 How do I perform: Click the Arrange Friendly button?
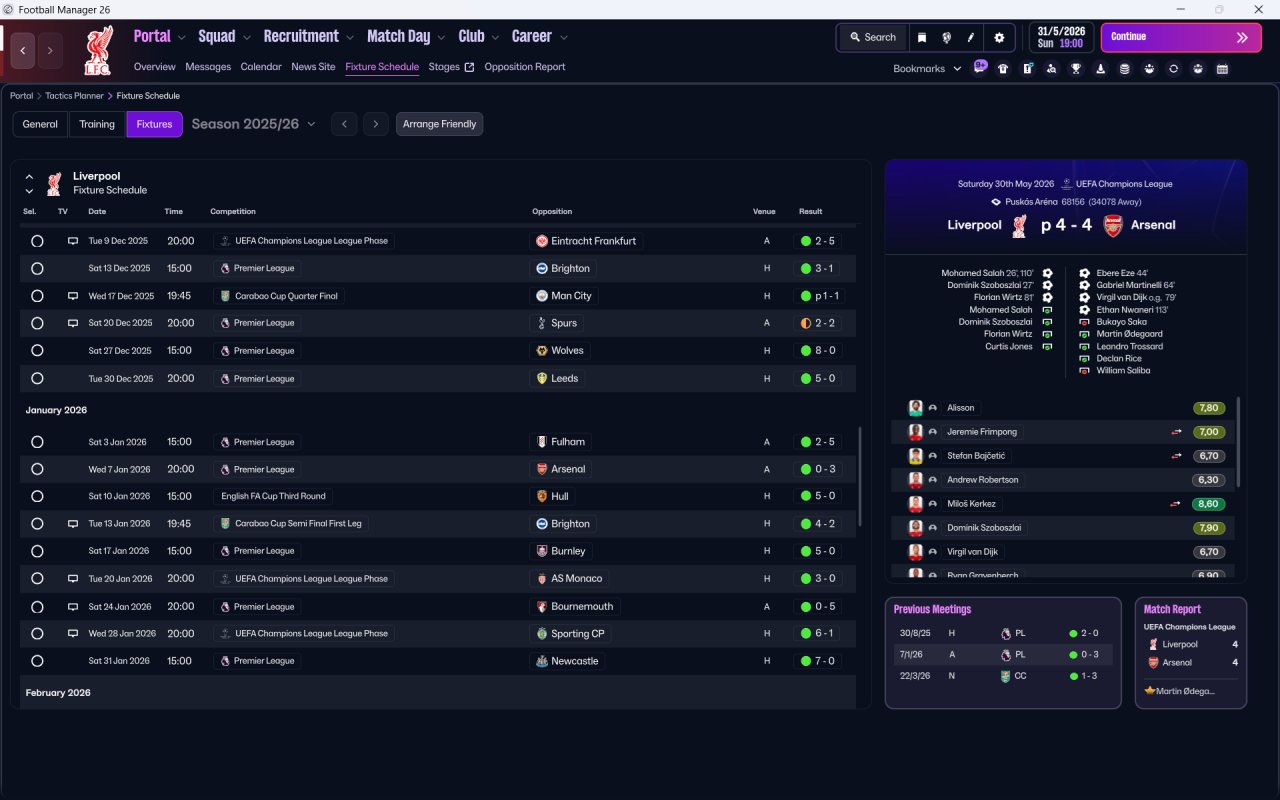(x=440, y=124)
